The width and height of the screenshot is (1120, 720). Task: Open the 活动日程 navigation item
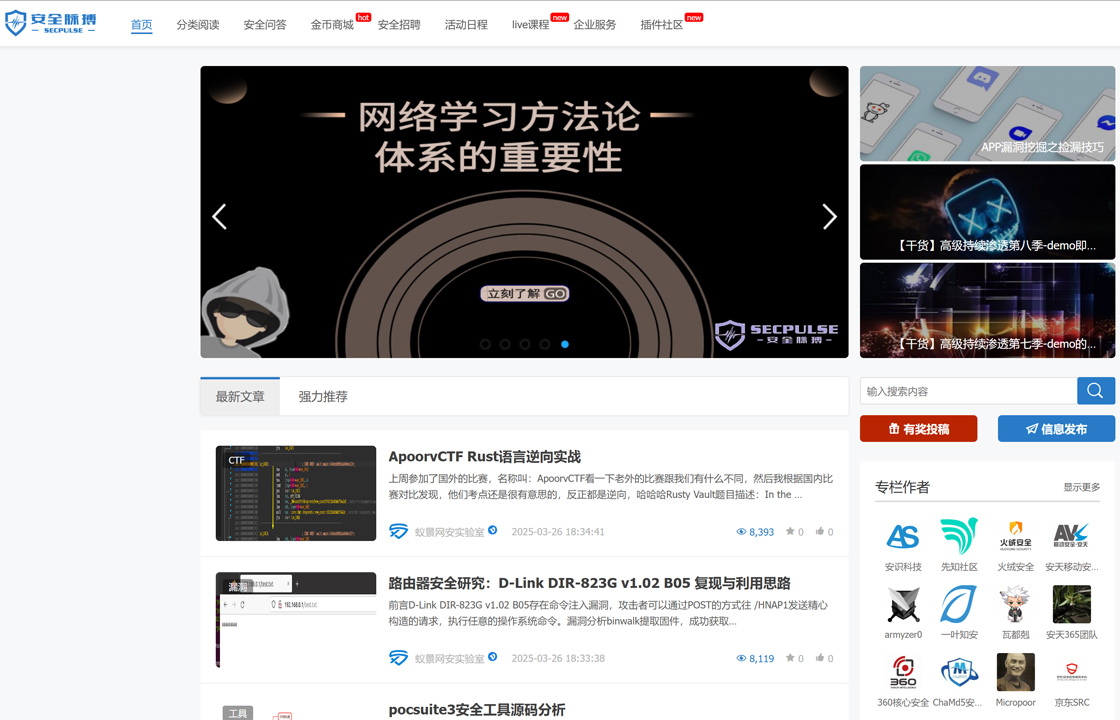coord(466,25)
